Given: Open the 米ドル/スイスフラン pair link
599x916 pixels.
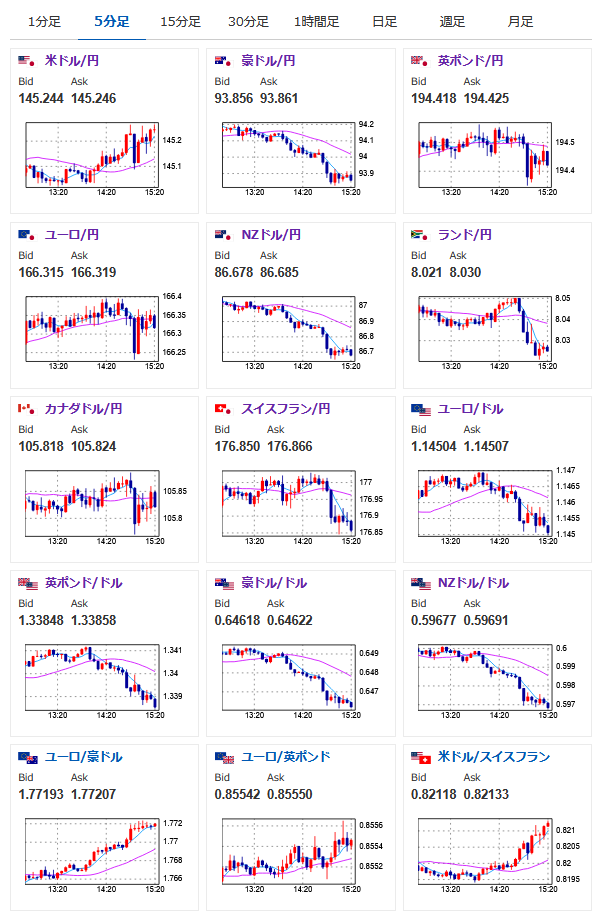Looking at the screenshot, I should [494, 757].
